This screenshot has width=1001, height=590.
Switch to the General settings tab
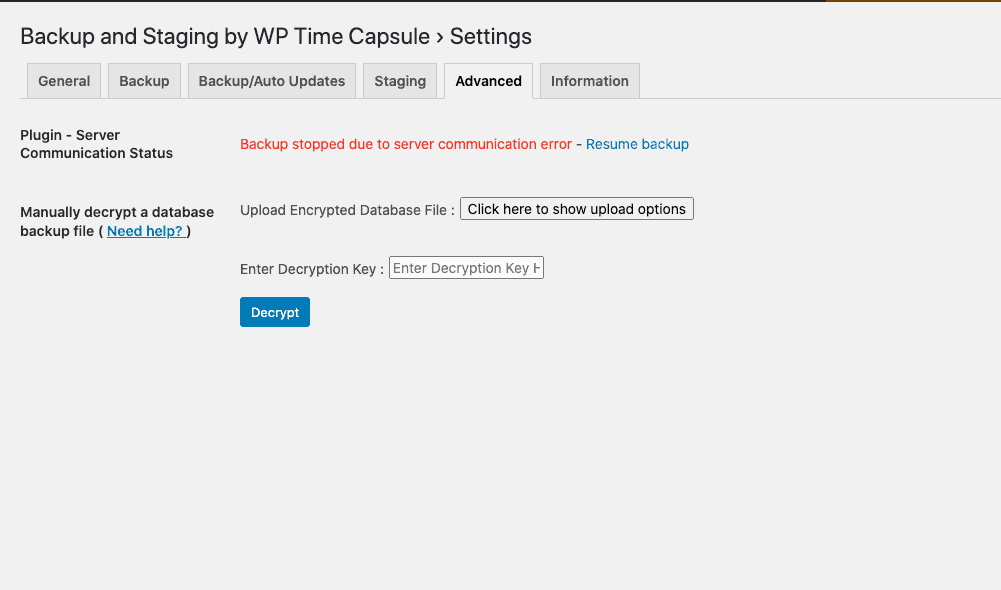point(63,81)
